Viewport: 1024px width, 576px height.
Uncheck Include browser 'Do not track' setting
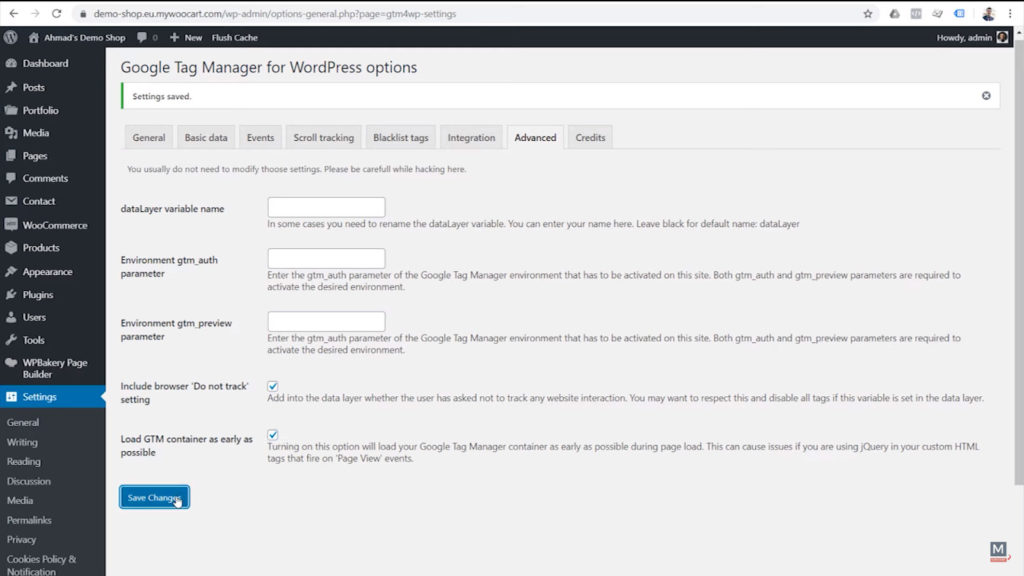273,384
